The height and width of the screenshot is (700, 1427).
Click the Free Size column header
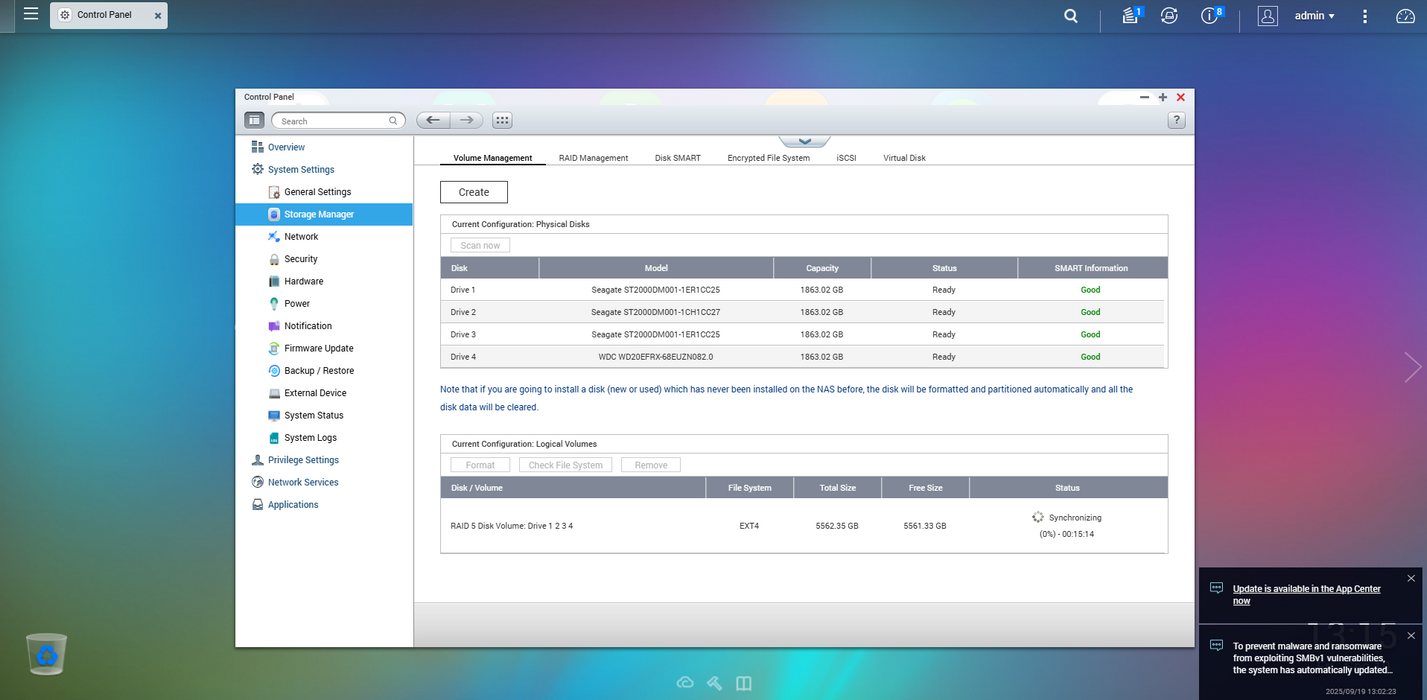pyautogui.click(x=925, y=488)
